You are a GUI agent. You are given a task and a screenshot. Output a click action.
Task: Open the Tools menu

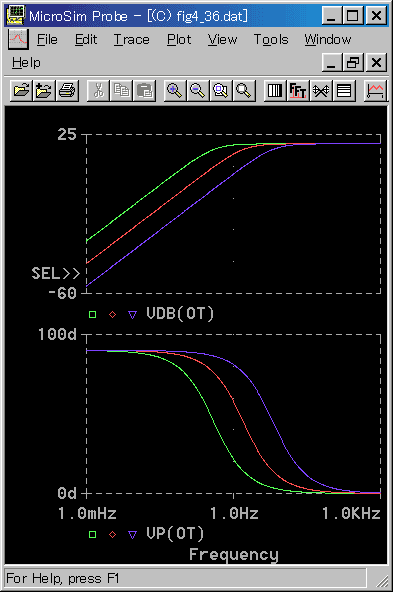tap(271, 39)
